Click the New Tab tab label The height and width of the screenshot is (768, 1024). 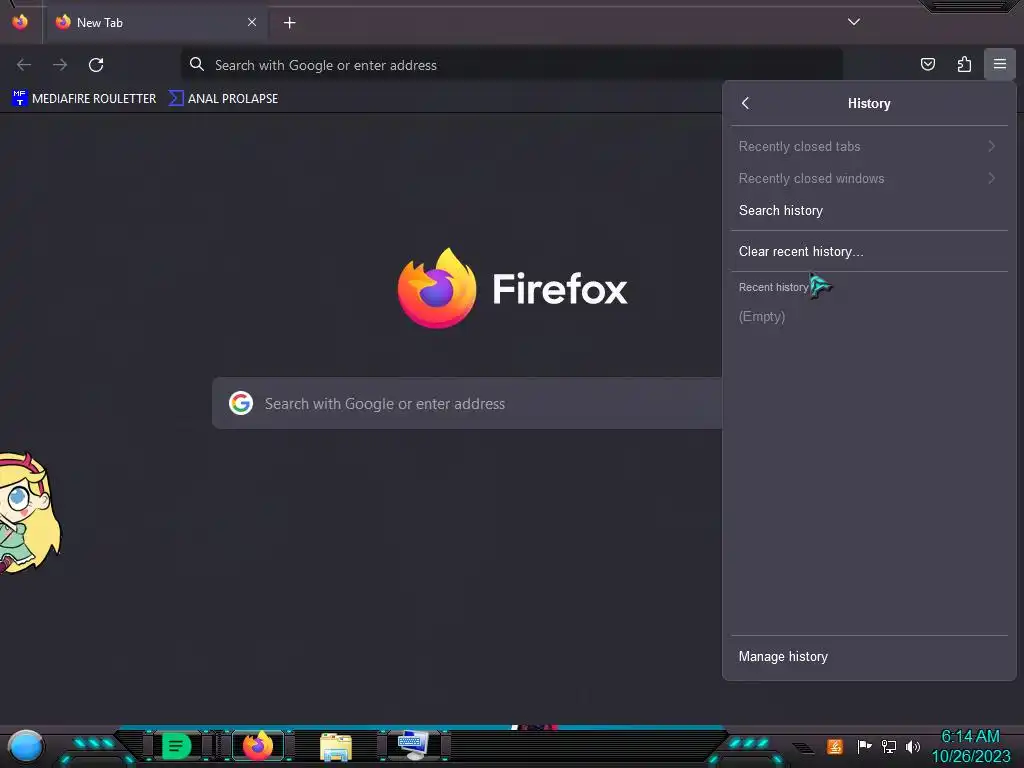click(x=100, y=23)
